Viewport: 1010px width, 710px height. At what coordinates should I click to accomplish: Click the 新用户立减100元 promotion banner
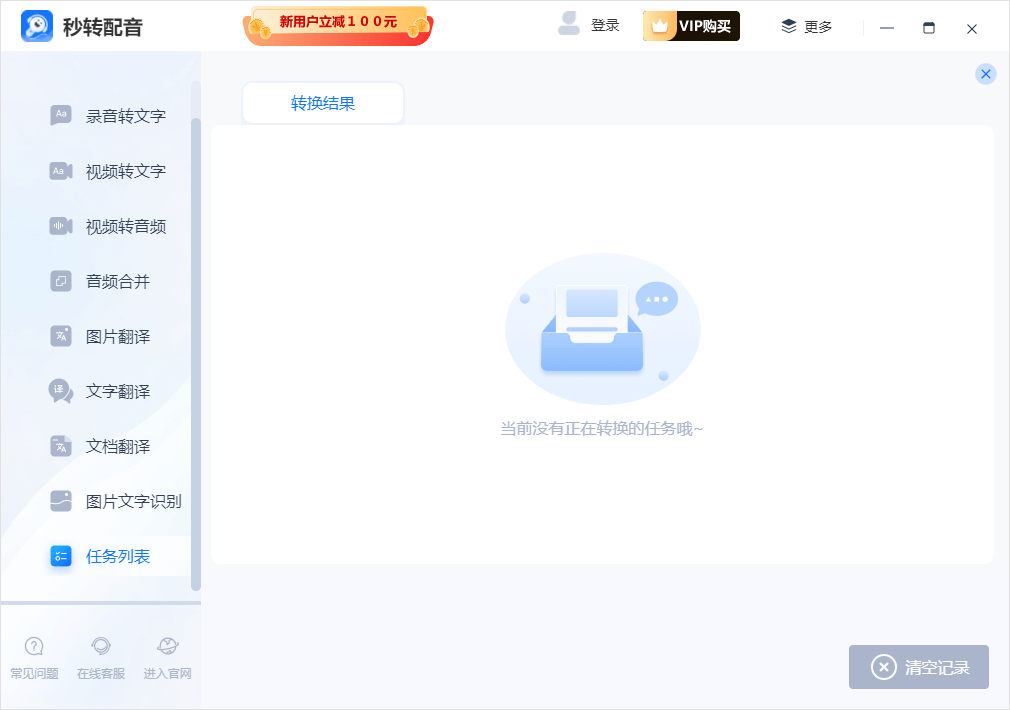point(338,26)
